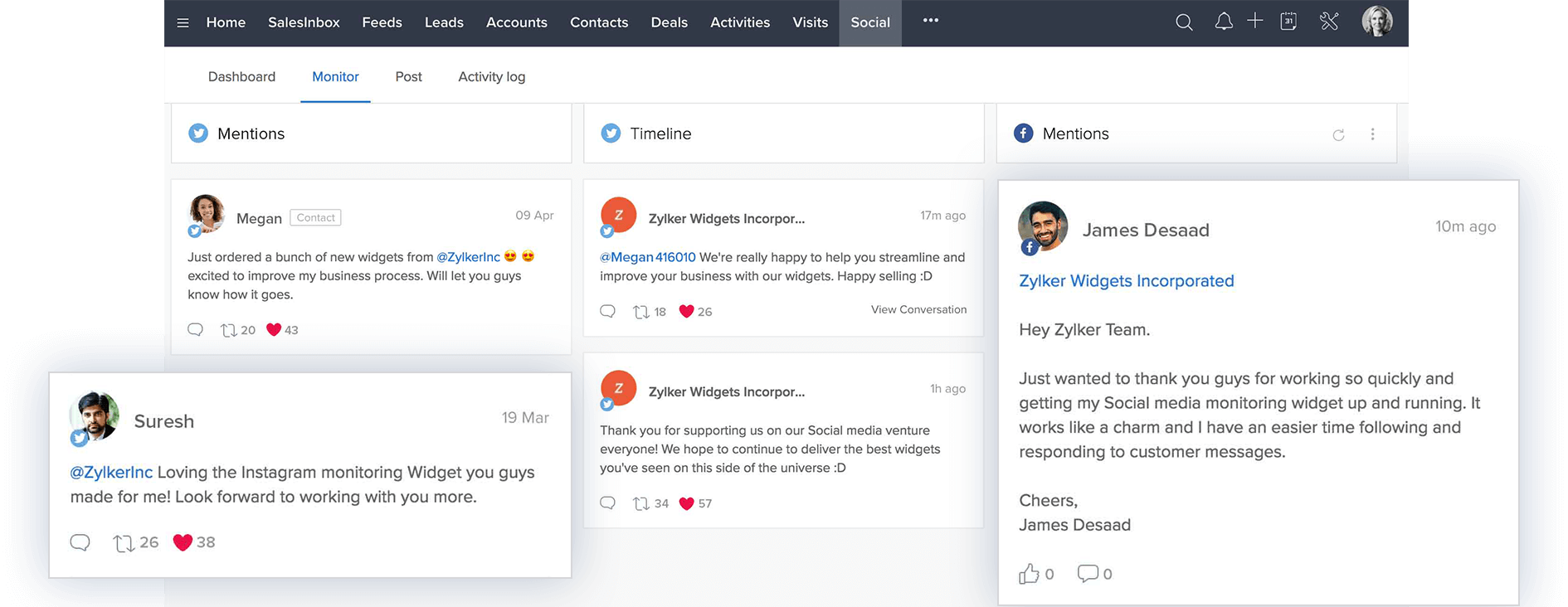Open the @ZylkerInc mention in Suresh's tweet
This screenshot has height=607, width=1568.
pos(111,472)
